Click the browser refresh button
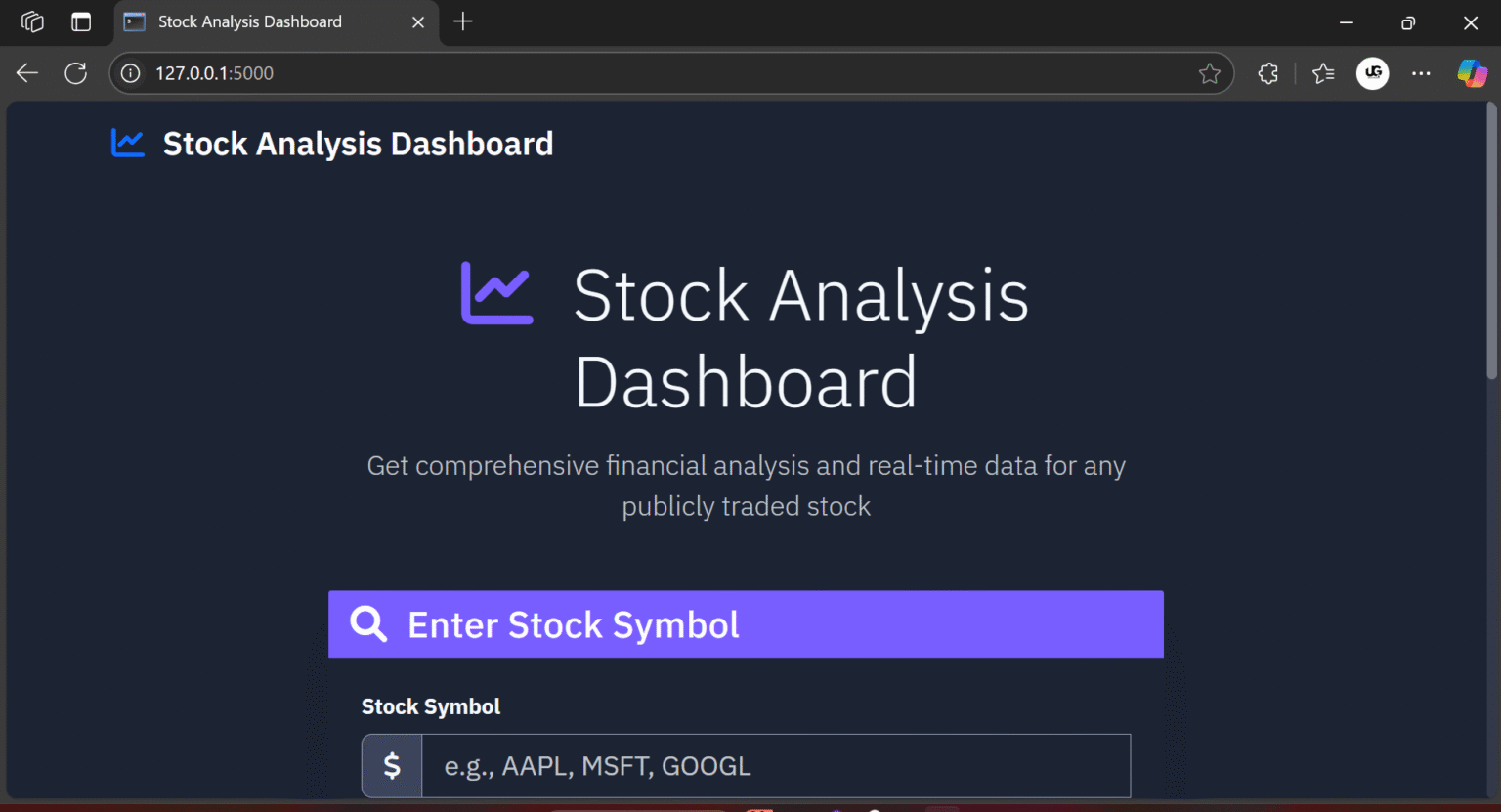The width and height of the screenshot is (1501, 812). 75,72
